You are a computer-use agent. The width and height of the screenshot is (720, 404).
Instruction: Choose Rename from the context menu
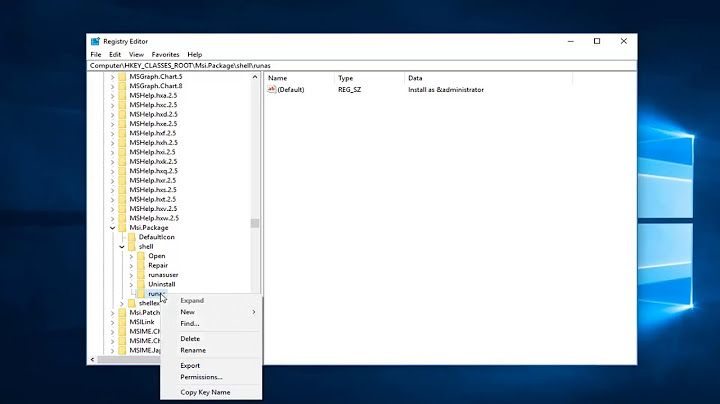point(211,350)
